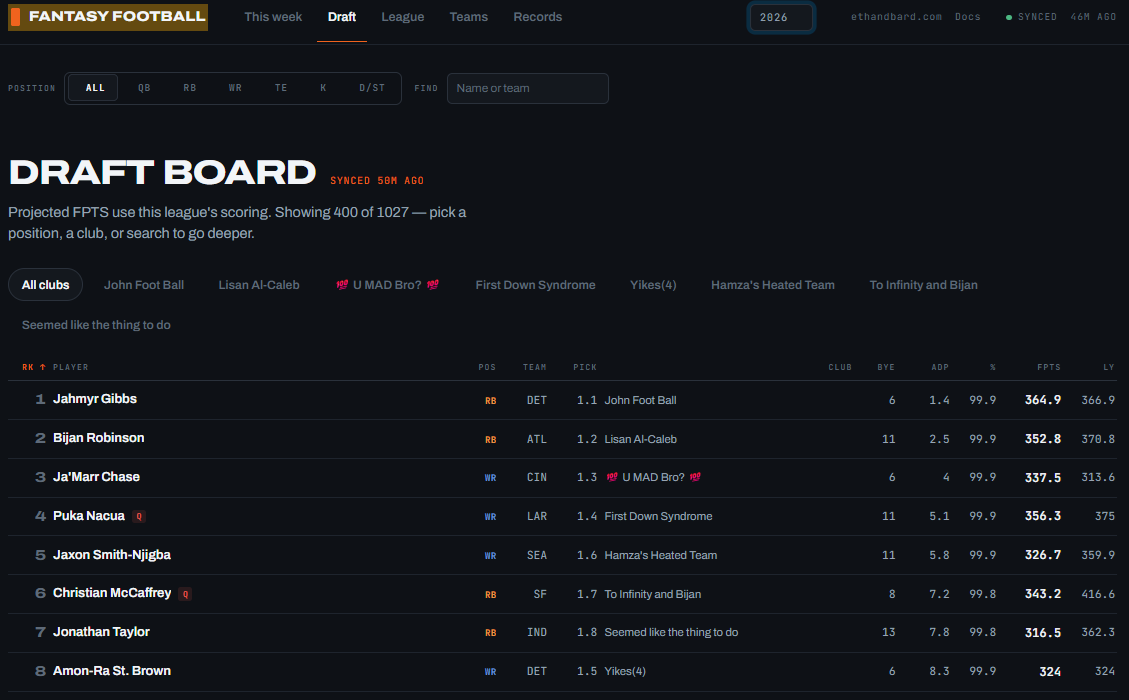1129x700 pixels.
Task: Open Christian McCaffrey player name
Action: 112,593
